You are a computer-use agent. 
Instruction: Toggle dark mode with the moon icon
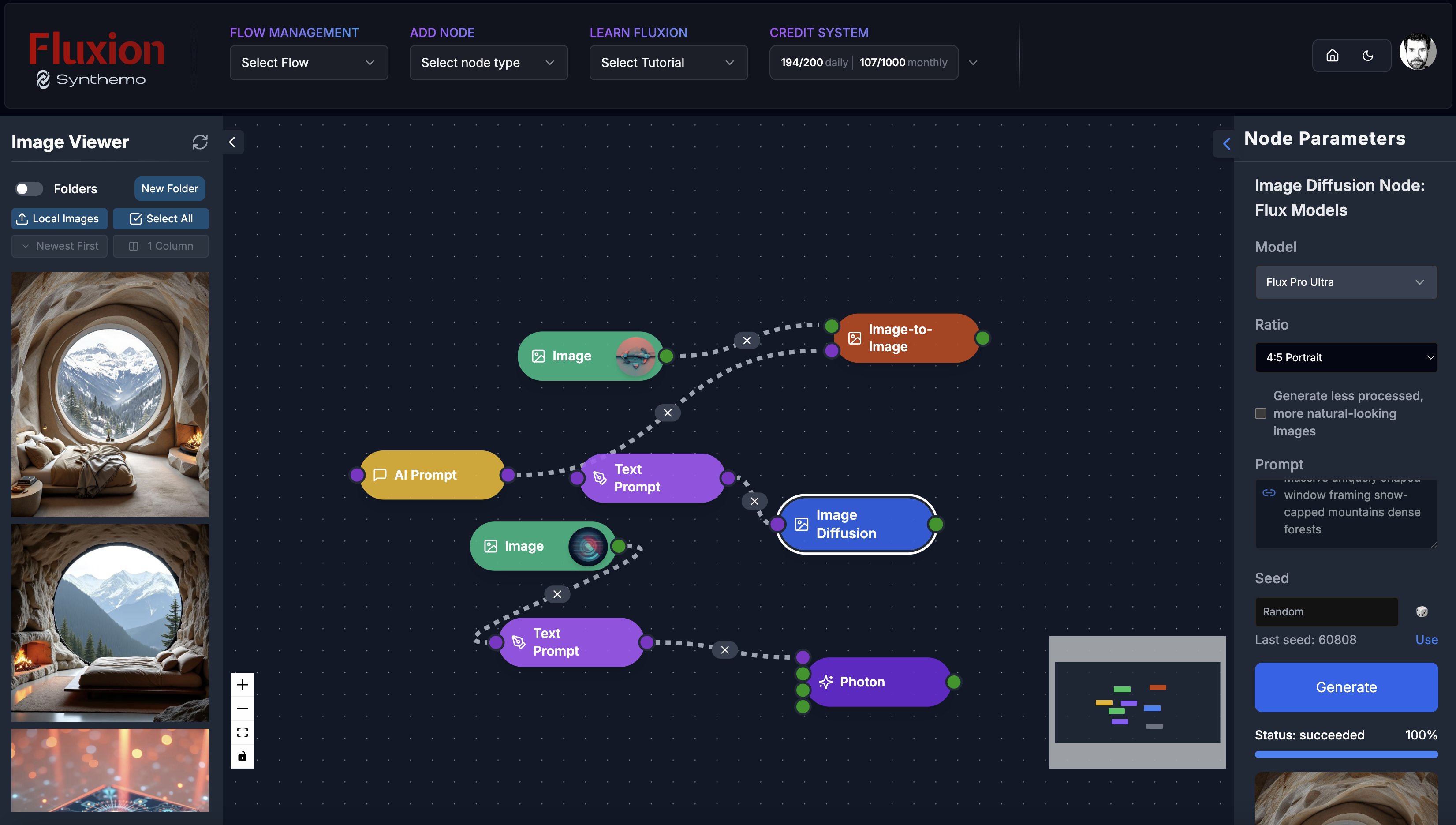pos(1368,56)
